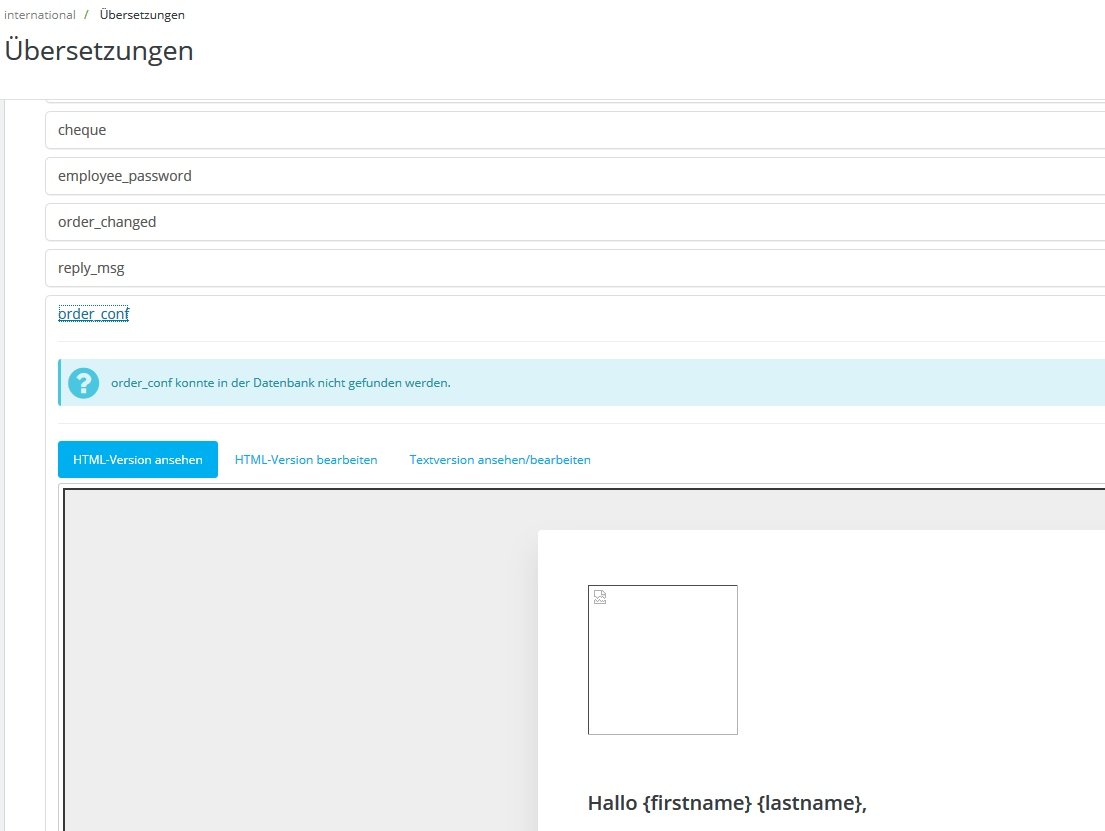This screenshot has height=831, width=1105.
Task: Collapse the order_conf template section
Action: 94,314
